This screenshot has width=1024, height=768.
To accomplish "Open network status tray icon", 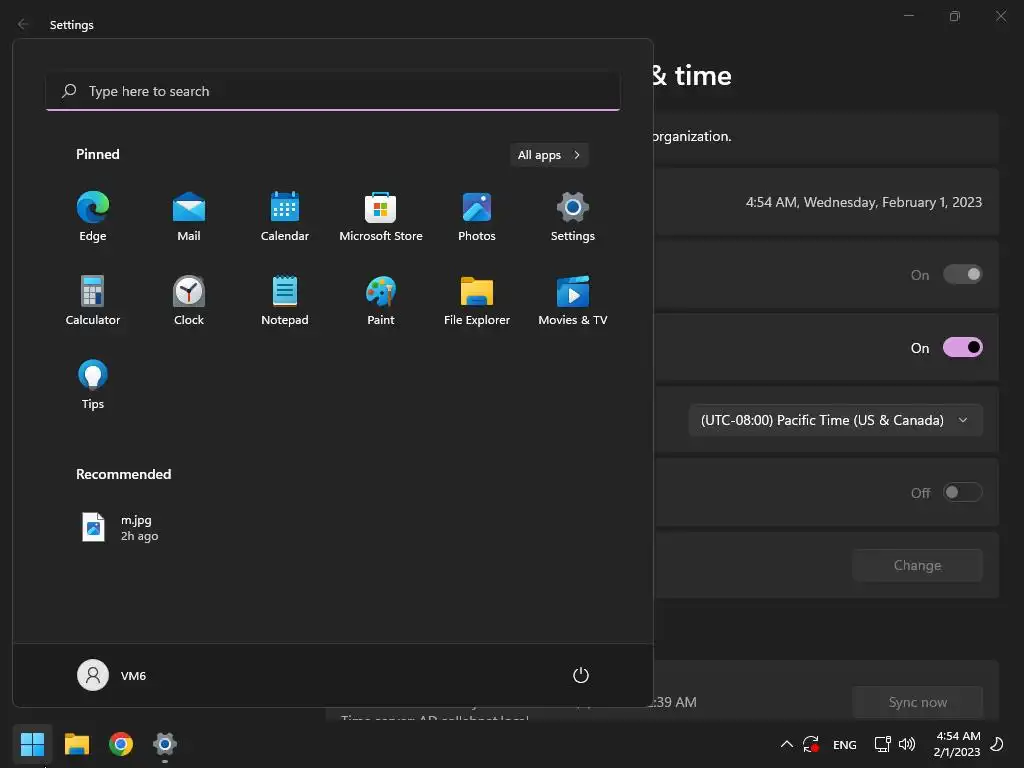I will (x=882, y=744).
